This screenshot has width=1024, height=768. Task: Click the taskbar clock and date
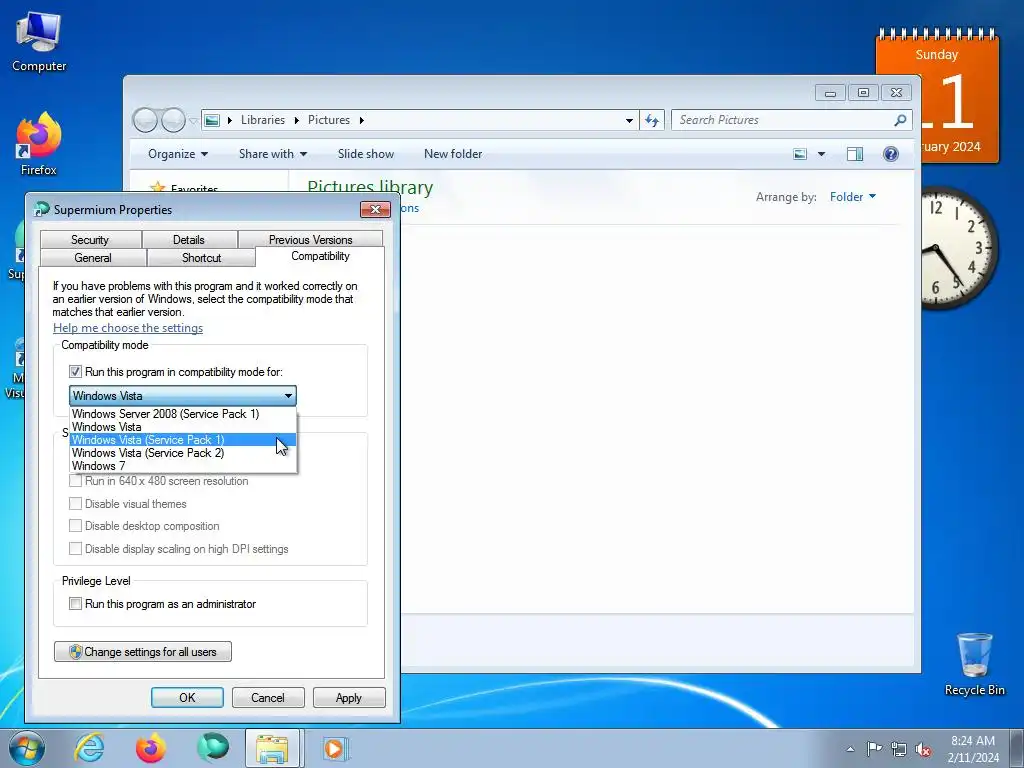tap(973, 749)
